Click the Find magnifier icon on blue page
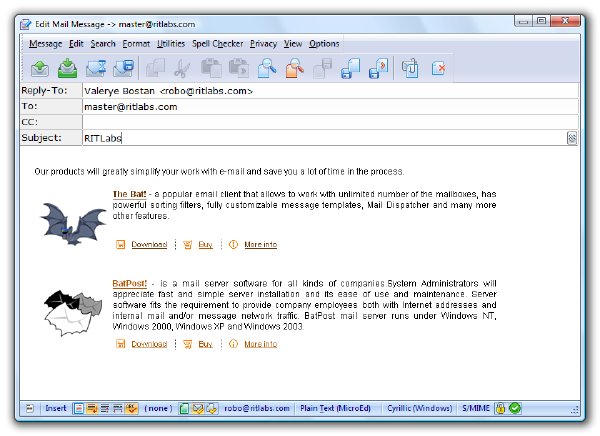This screenshot has width=600, height=436. tap(267, 68)
